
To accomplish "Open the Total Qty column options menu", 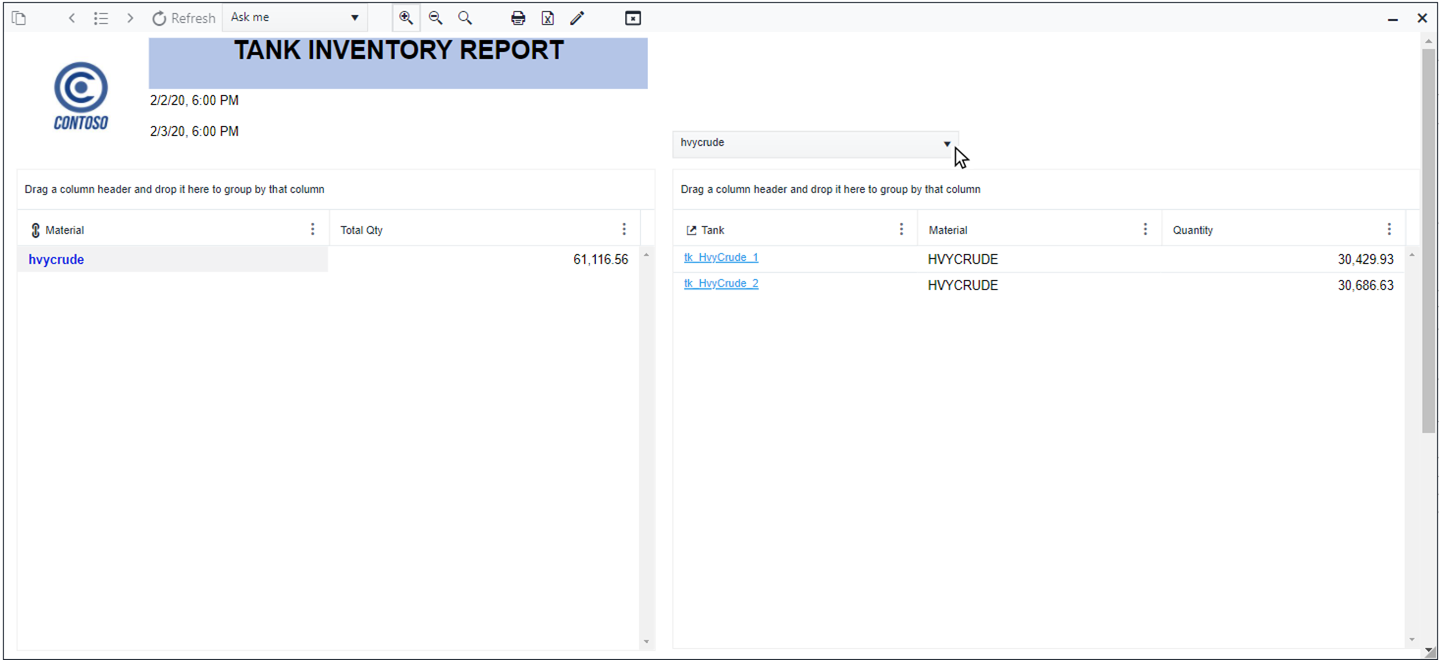I will 624,230.
